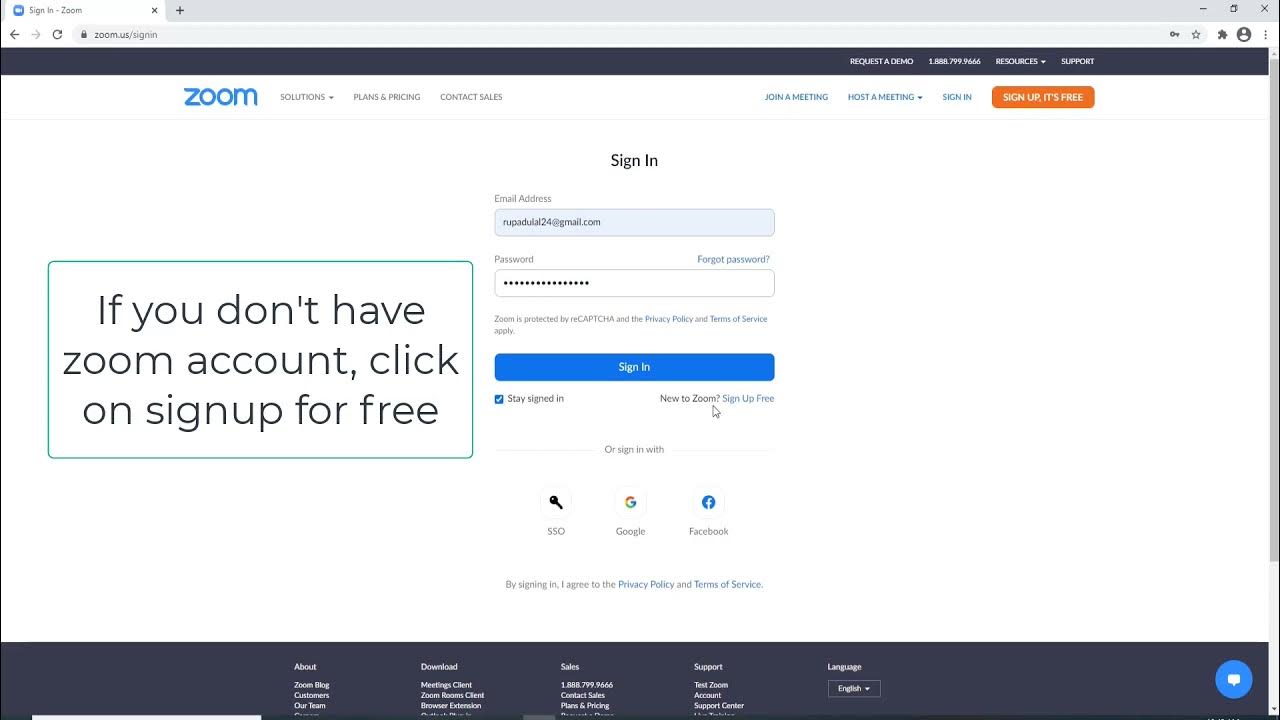The image size is (1280, 720).
Task: Select Join a Meeting in the navigation
Action: 796,97
